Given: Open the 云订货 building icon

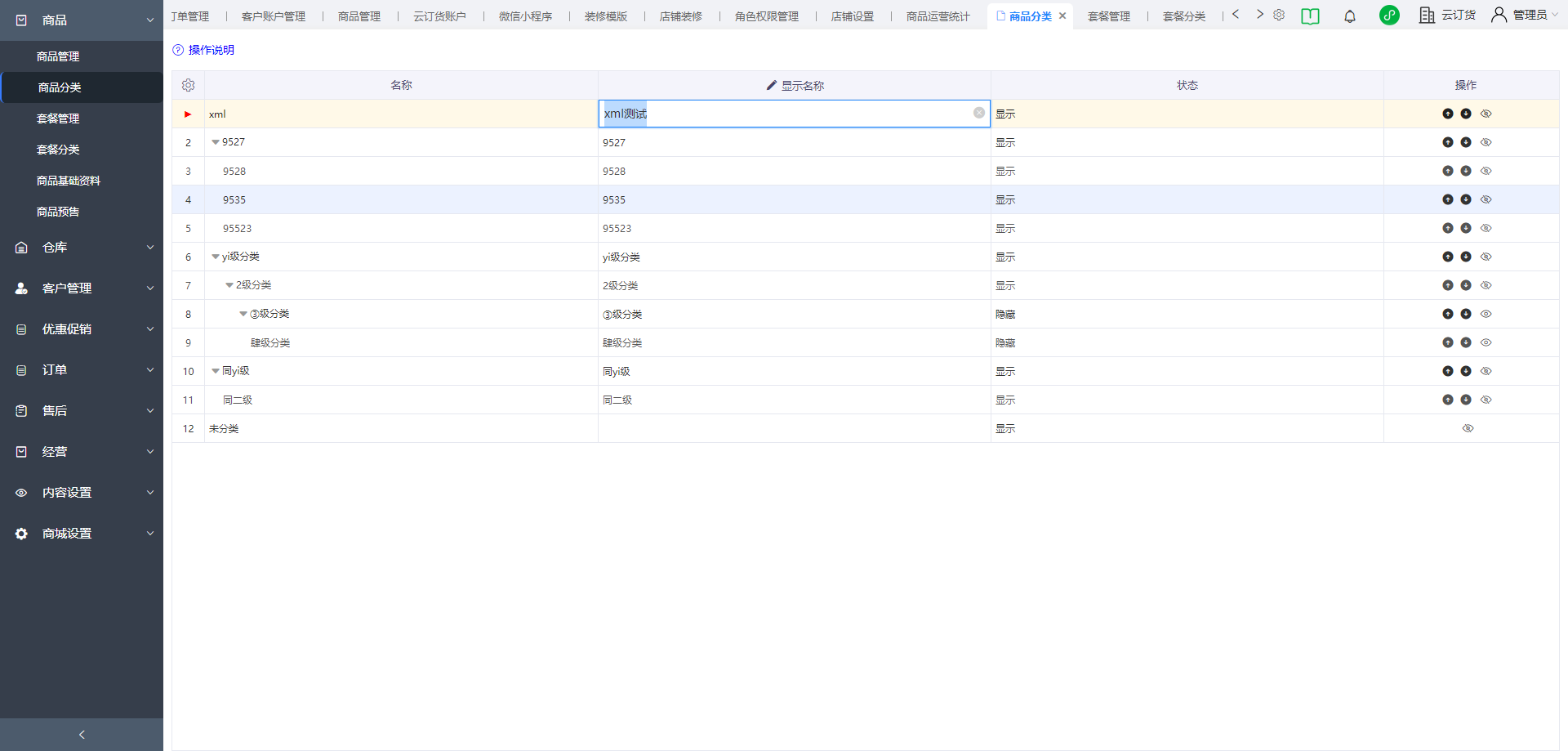Looking at the screenshot, I should 1427,15.
